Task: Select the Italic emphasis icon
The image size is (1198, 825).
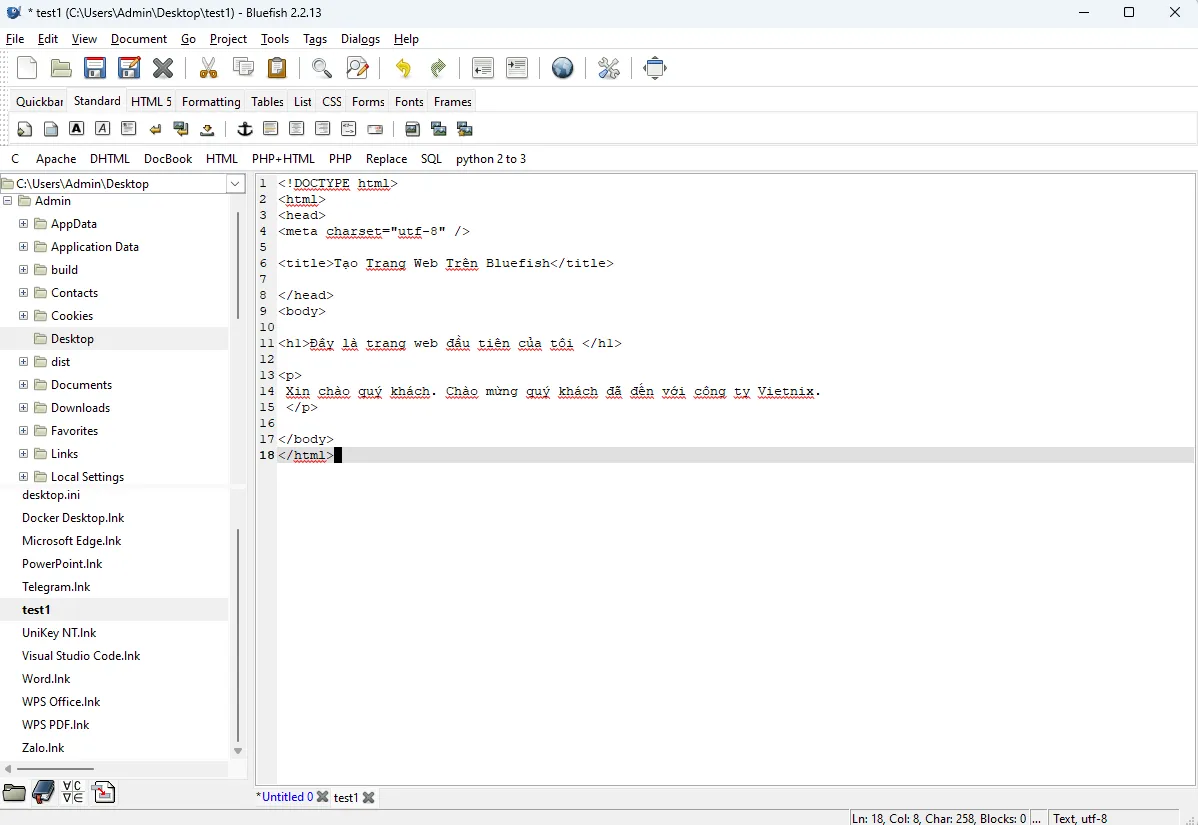Action: [x=102, y=128]
